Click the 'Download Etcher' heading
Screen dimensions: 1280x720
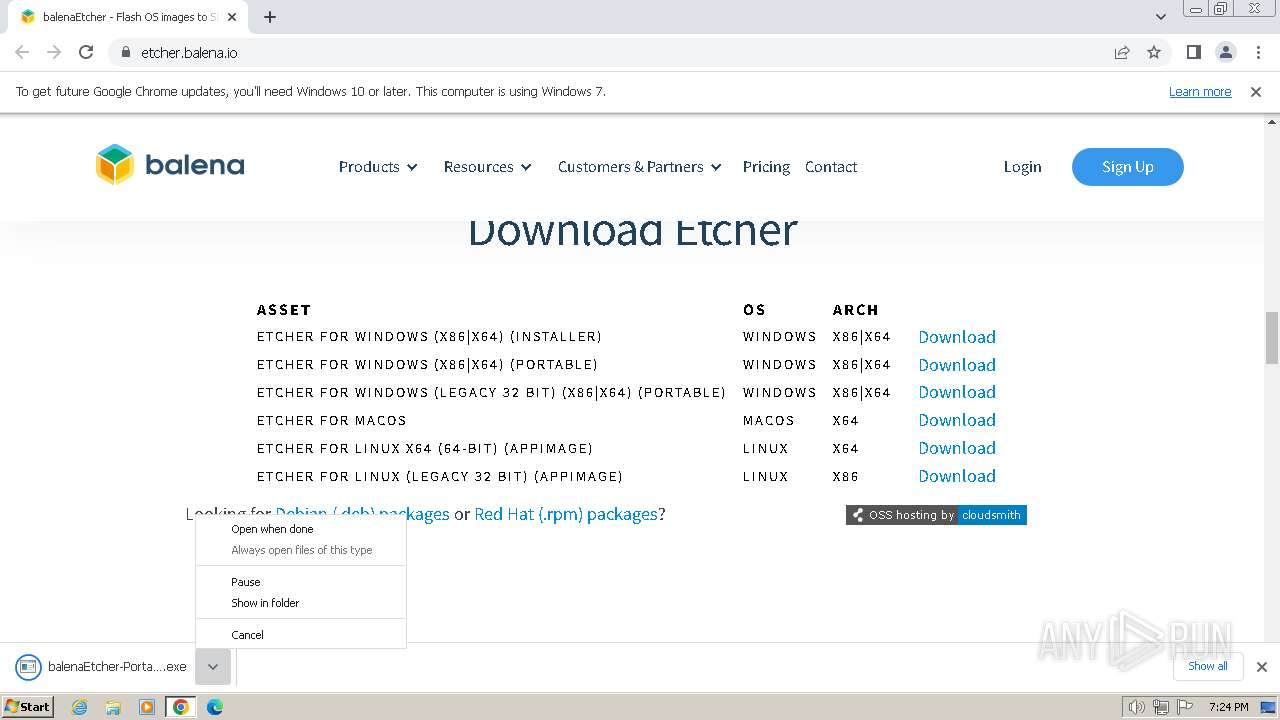tap(633, 232)
